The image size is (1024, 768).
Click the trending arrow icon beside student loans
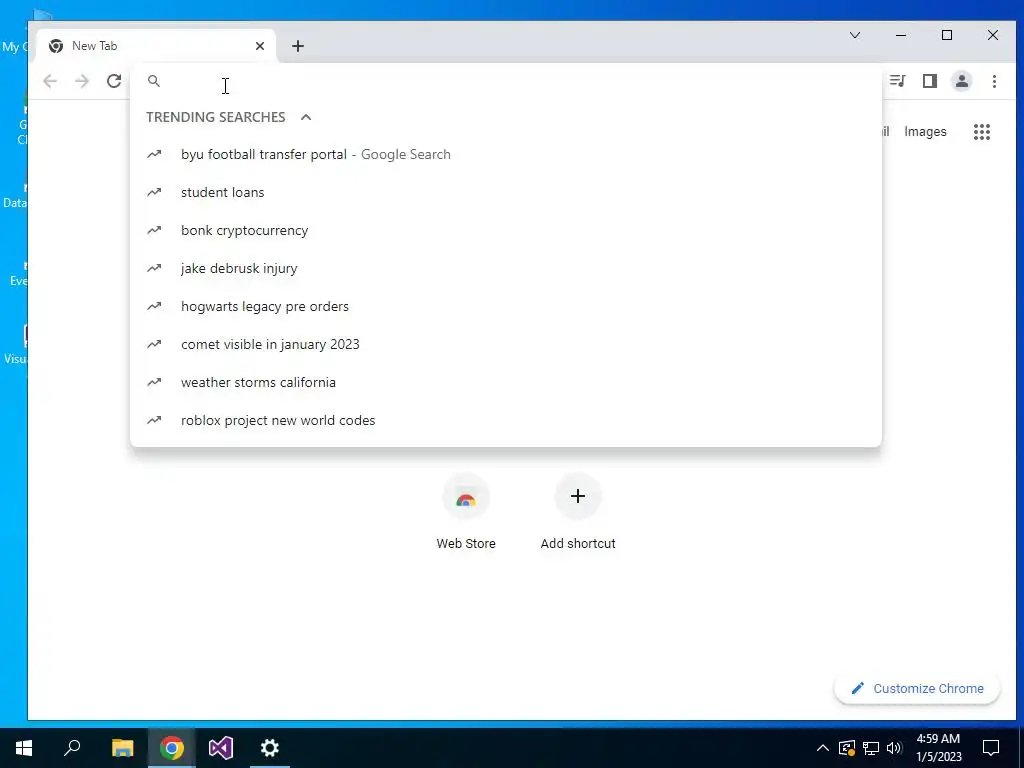[x=154, y=193]
